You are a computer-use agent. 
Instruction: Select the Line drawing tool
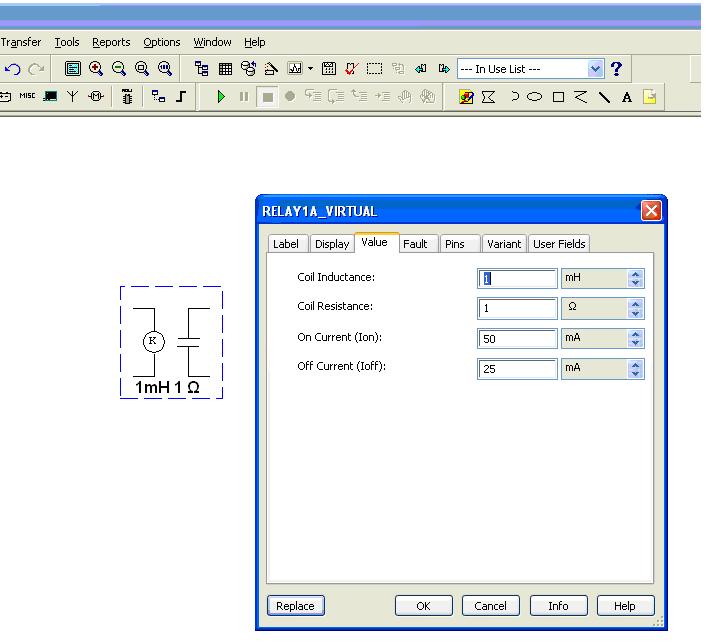604,97
